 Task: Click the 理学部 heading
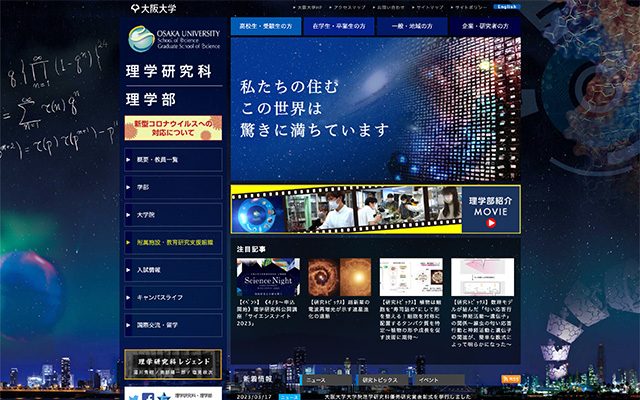[151, 99]
